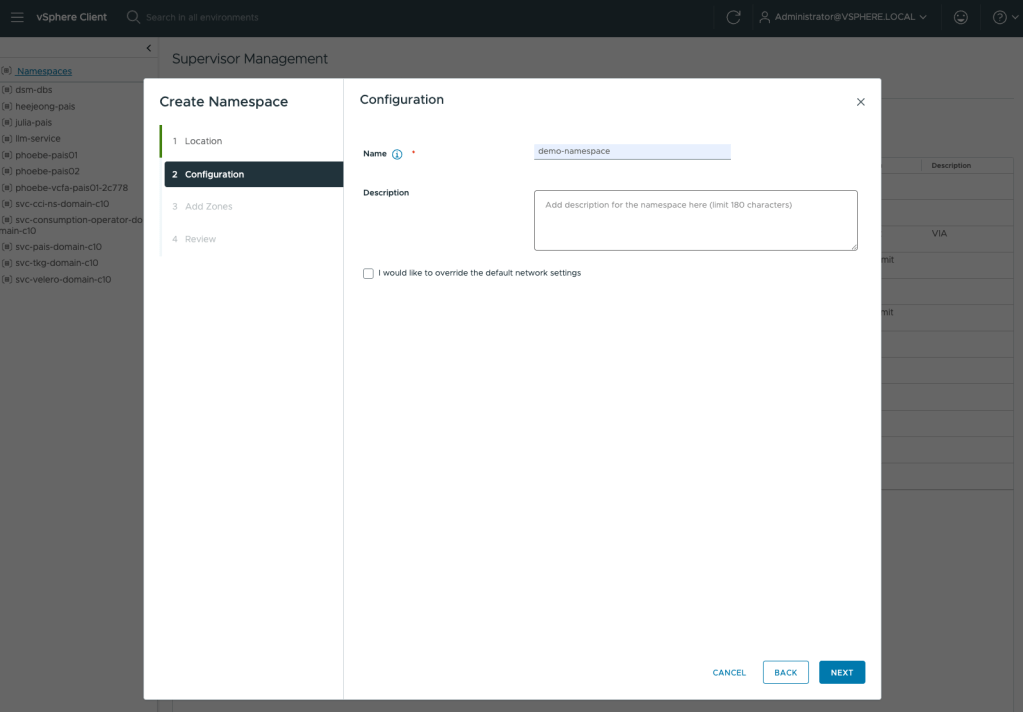Click the refresh icon in header
The image size is (1023, 712).
pos(733,17)
